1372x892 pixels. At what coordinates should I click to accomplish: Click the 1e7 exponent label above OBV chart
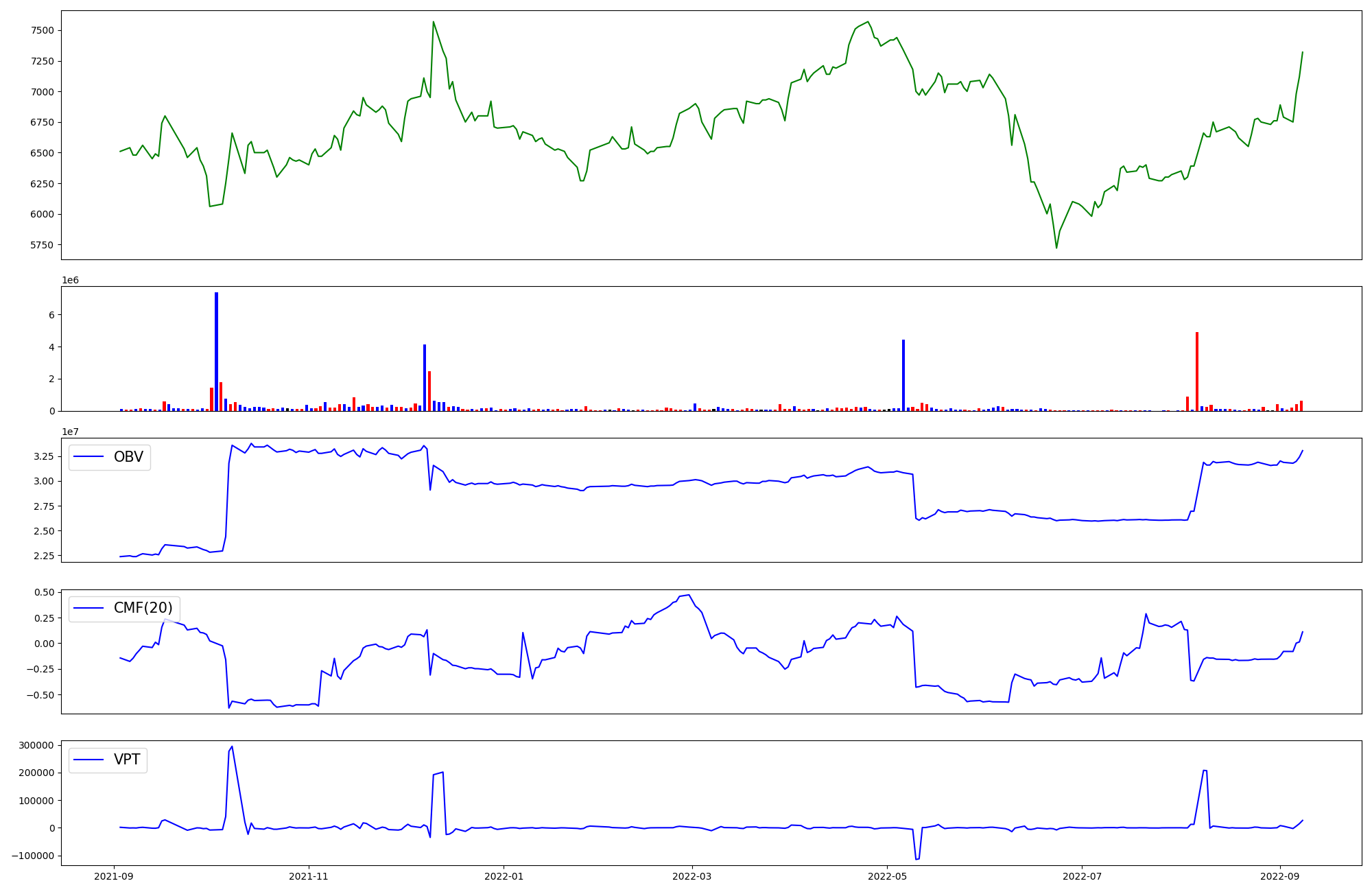pyautogui.click(x=70, y=432)
